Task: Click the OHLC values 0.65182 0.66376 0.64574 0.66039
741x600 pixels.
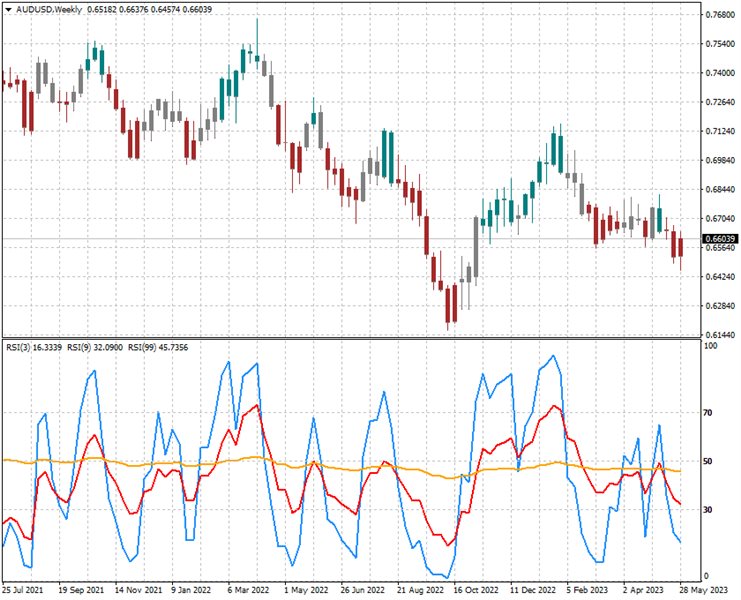Action: pyautogui.click(x=149, y=9)
